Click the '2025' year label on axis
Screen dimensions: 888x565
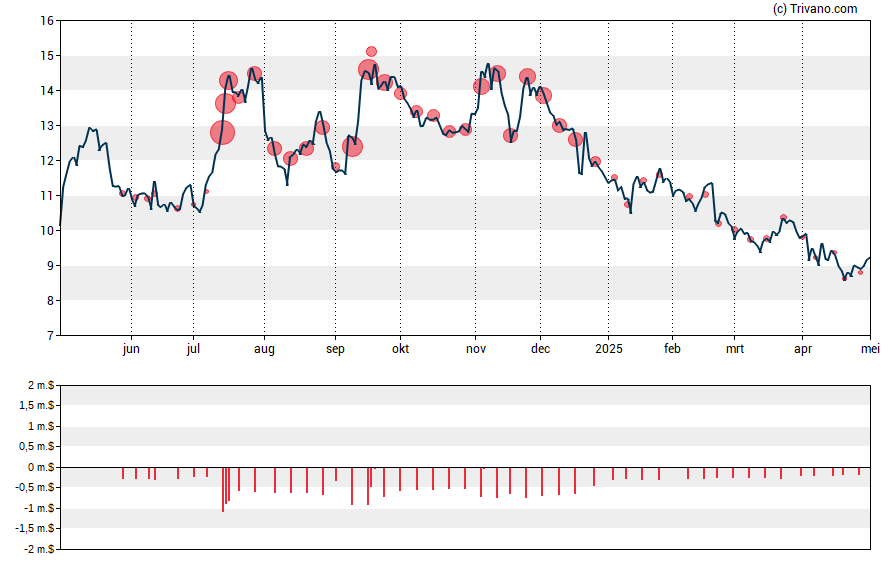(x=609, y=349)
